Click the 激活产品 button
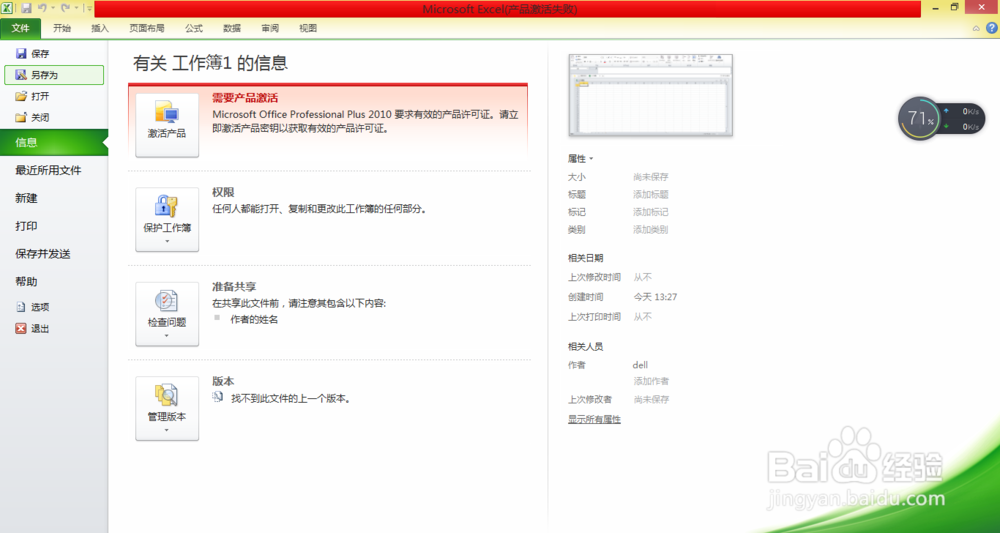The height and width of the screenshot is (533, 1000). 167,126
